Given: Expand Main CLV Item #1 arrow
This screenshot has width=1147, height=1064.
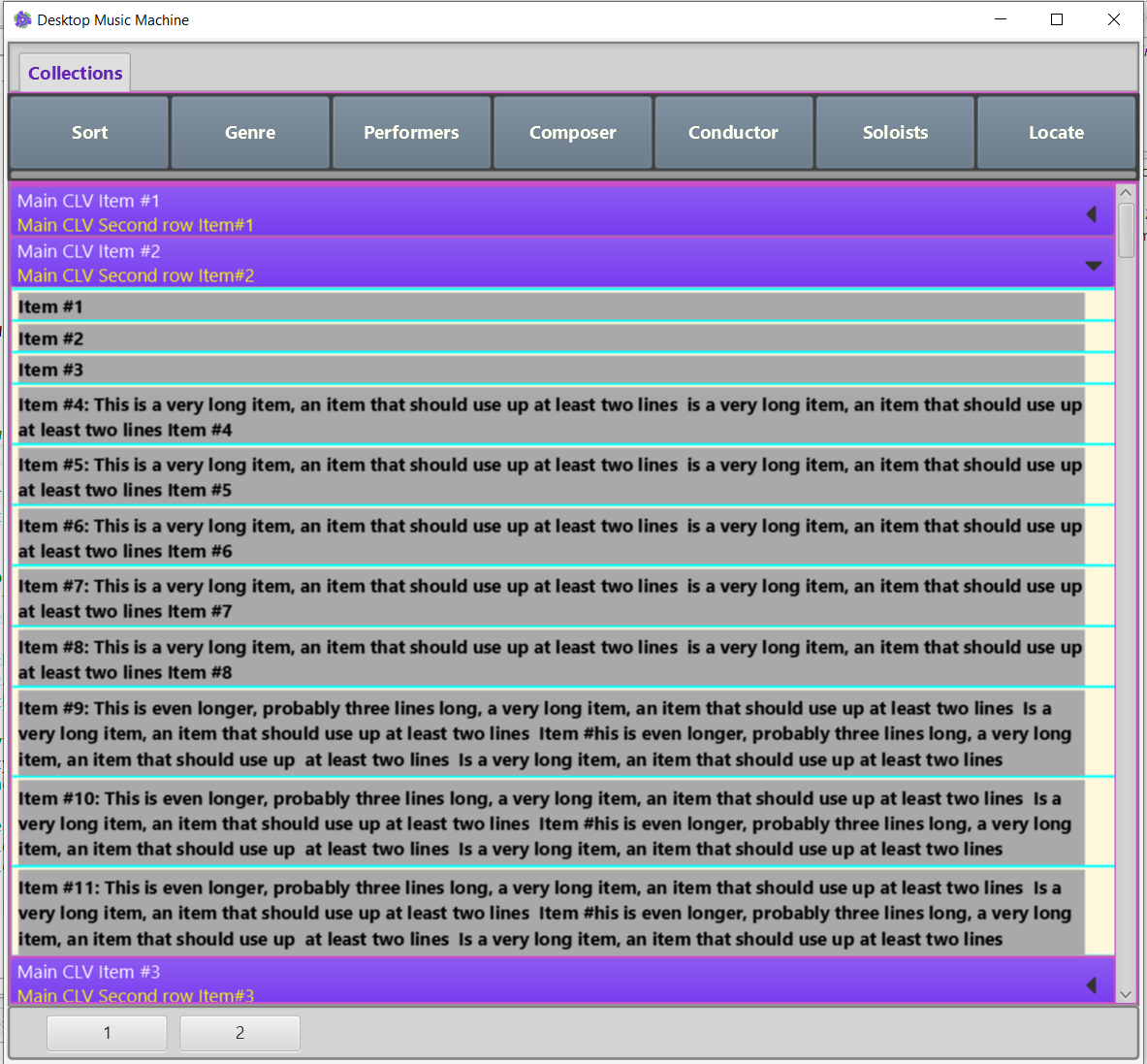Looking at the screenshot, I should [1092, 213].
